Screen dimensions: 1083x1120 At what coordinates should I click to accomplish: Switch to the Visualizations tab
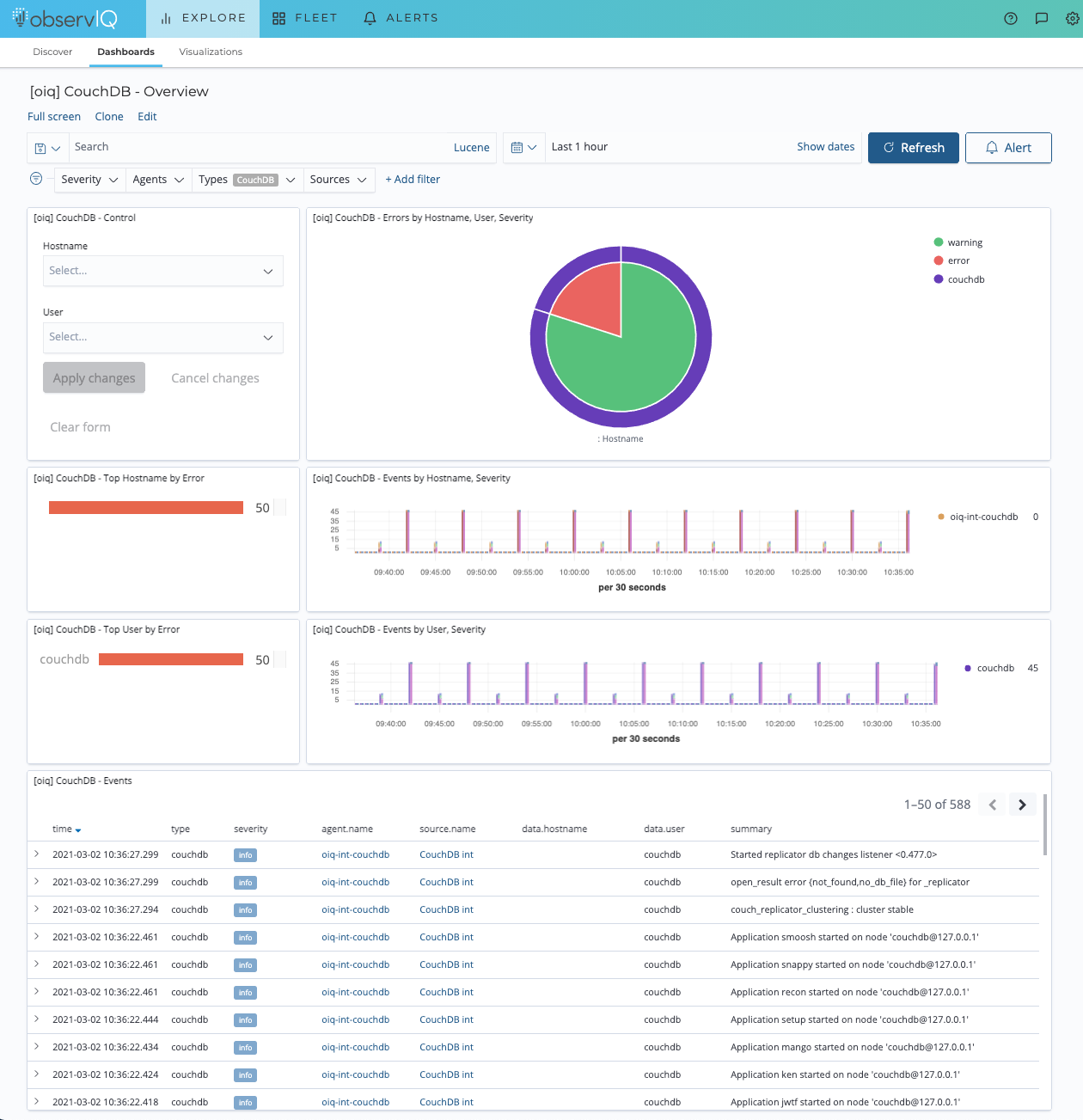tap(211, 52)
